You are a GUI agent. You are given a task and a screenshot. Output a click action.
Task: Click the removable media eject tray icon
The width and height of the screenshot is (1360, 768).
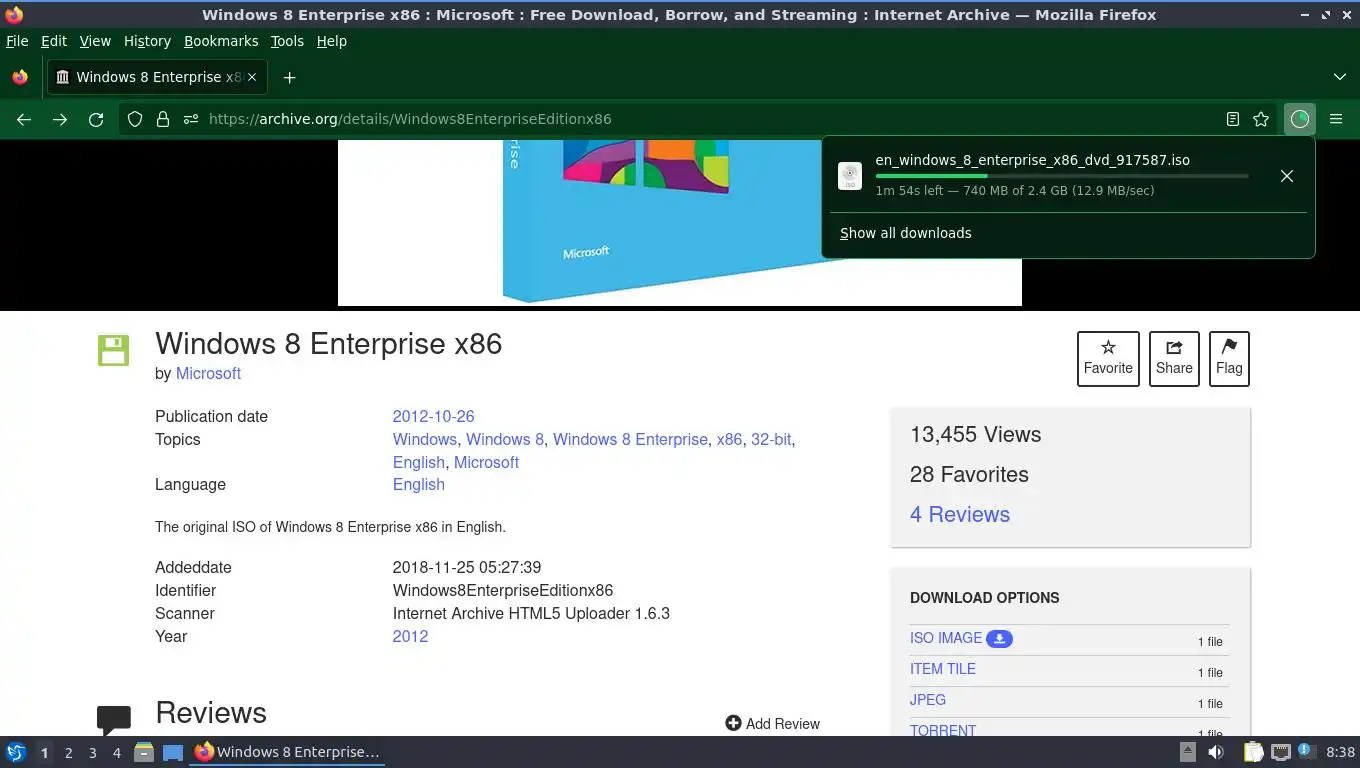pos(1188,752)
